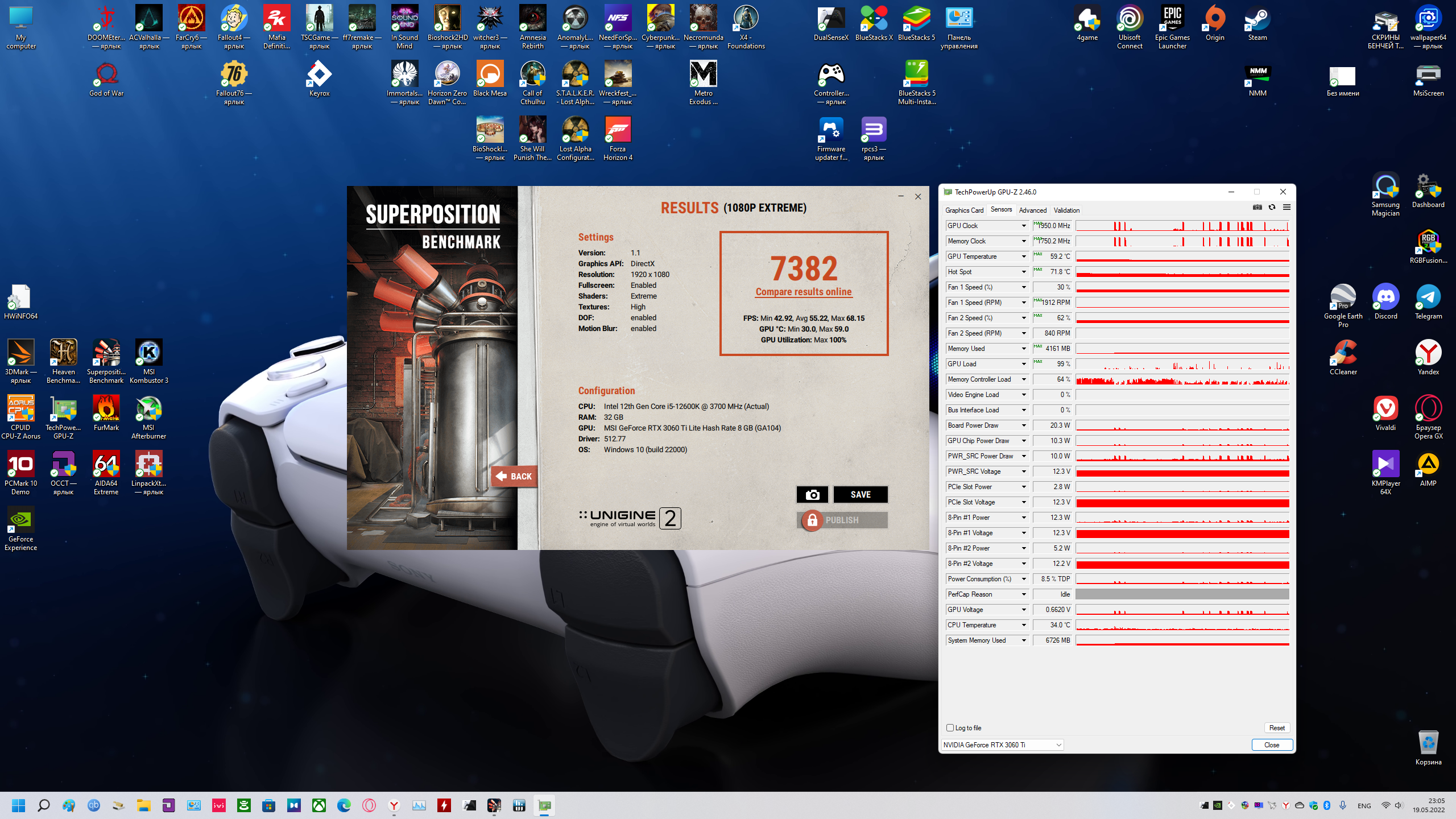Screen dimensions: 1456x819
Task: Open the Validation tab
Action: click(x=1066, y=210)
